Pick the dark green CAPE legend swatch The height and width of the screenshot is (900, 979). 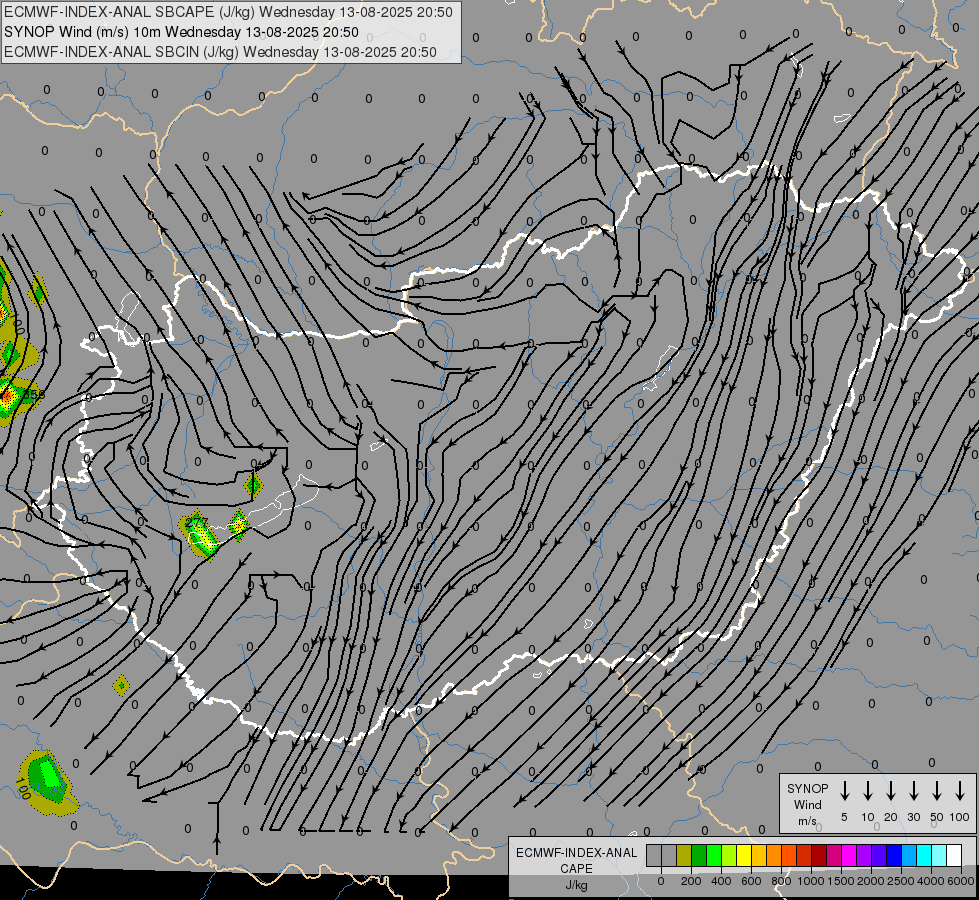click(699, 855)
